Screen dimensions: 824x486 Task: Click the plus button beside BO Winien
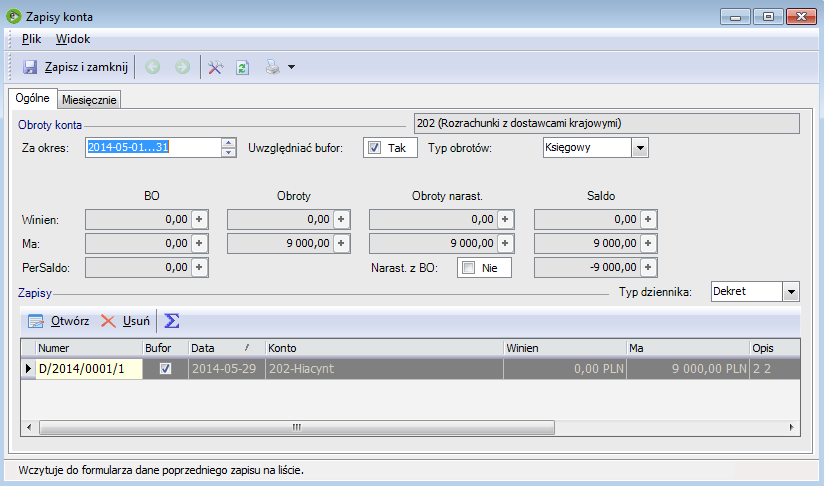click(199, 219)
